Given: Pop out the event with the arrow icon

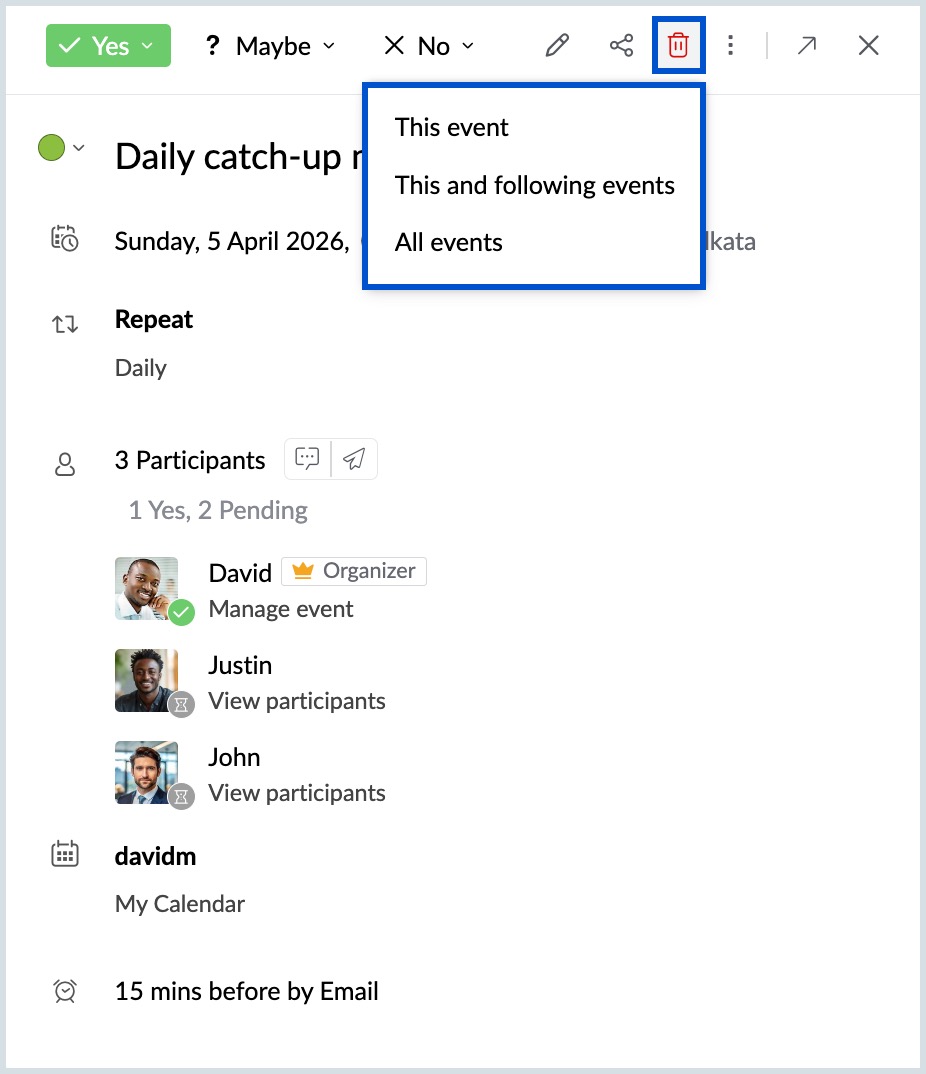Looking at the screenshot, I should [x=807, y=45].
